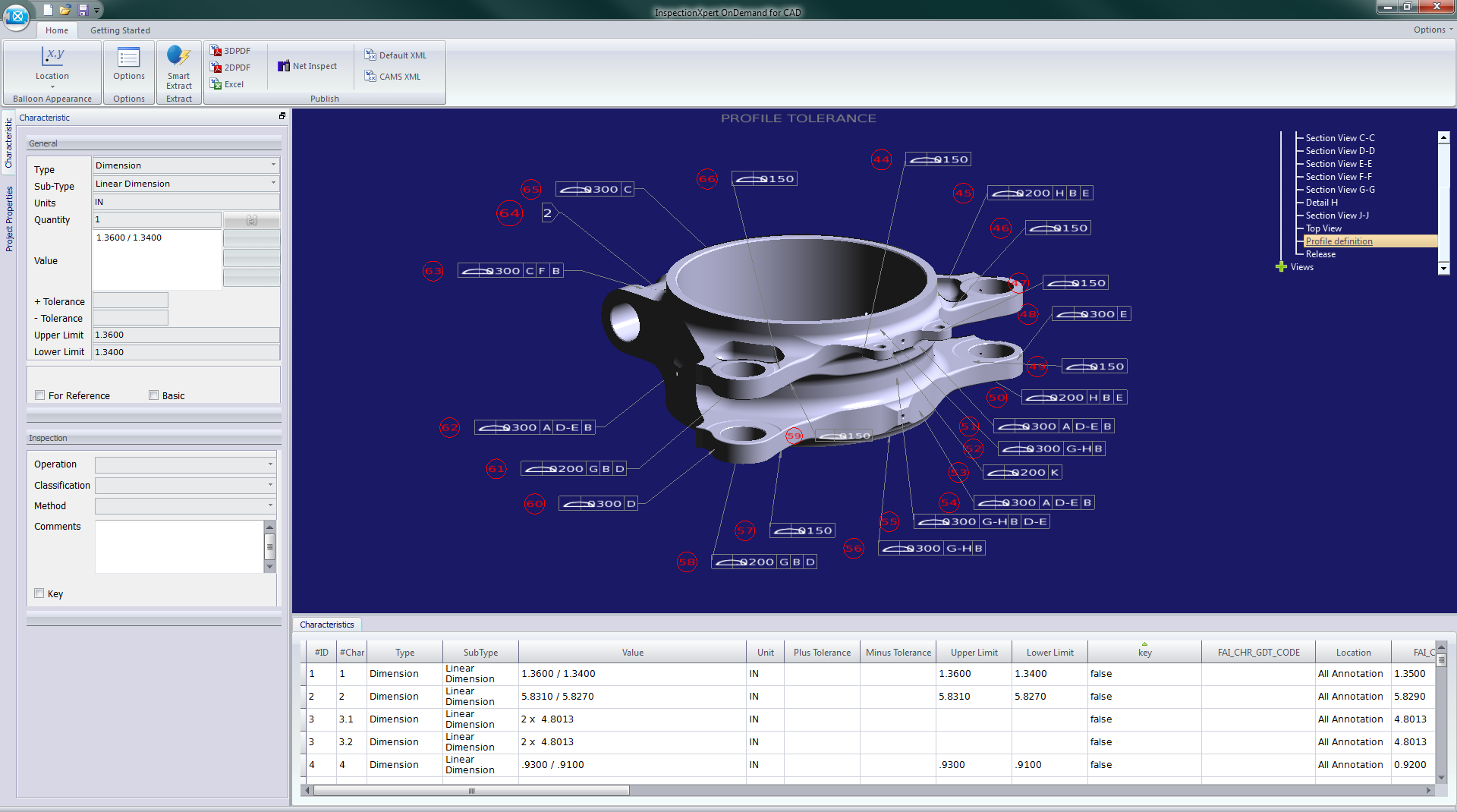Publish to 3DPDF
This screenshot has width=1457, height=812.
(231, 50)
